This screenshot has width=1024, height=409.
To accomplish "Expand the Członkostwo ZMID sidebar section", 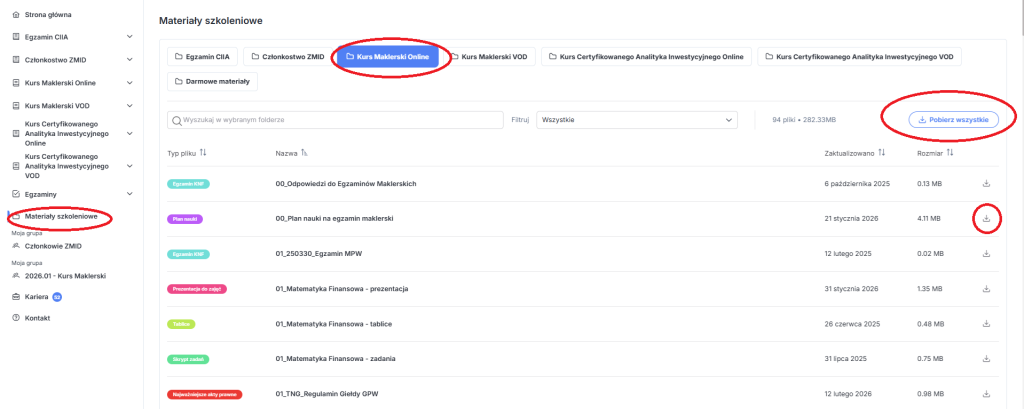I will (130, 60).
